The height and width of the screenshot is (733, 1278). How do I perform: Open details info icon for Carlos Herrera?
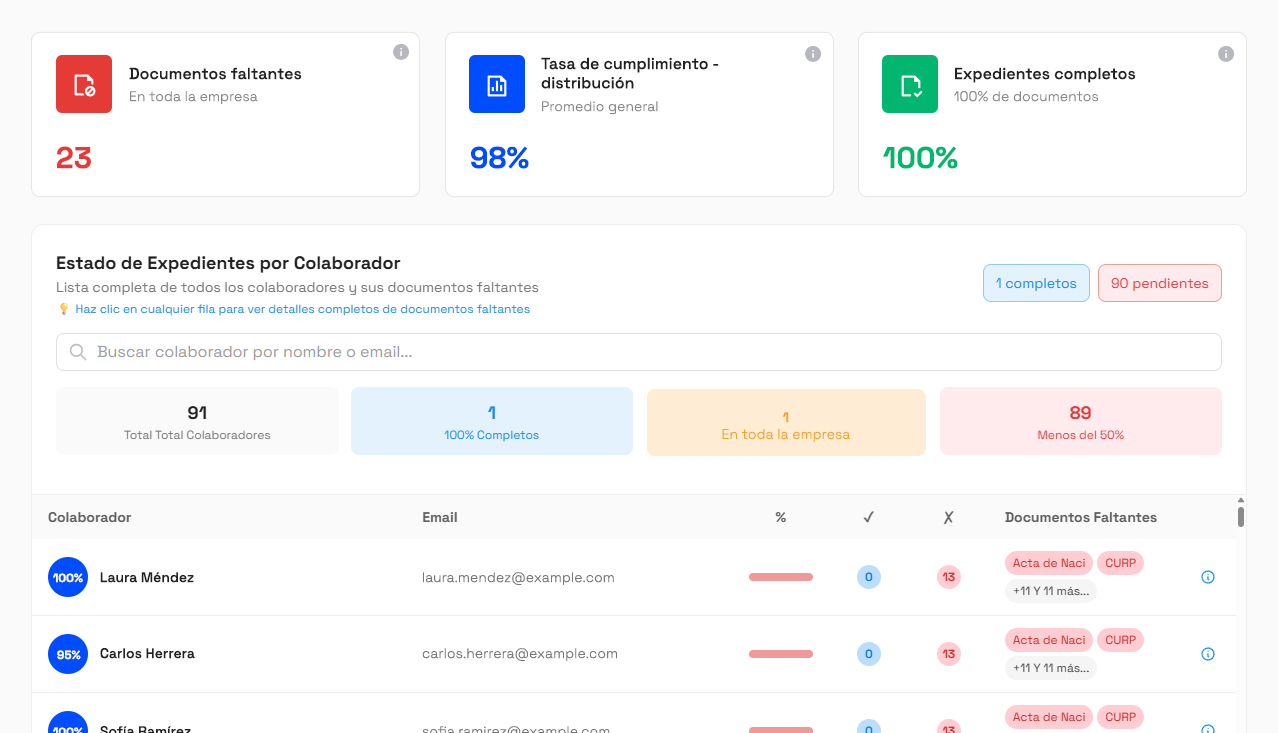[1208, 654]
